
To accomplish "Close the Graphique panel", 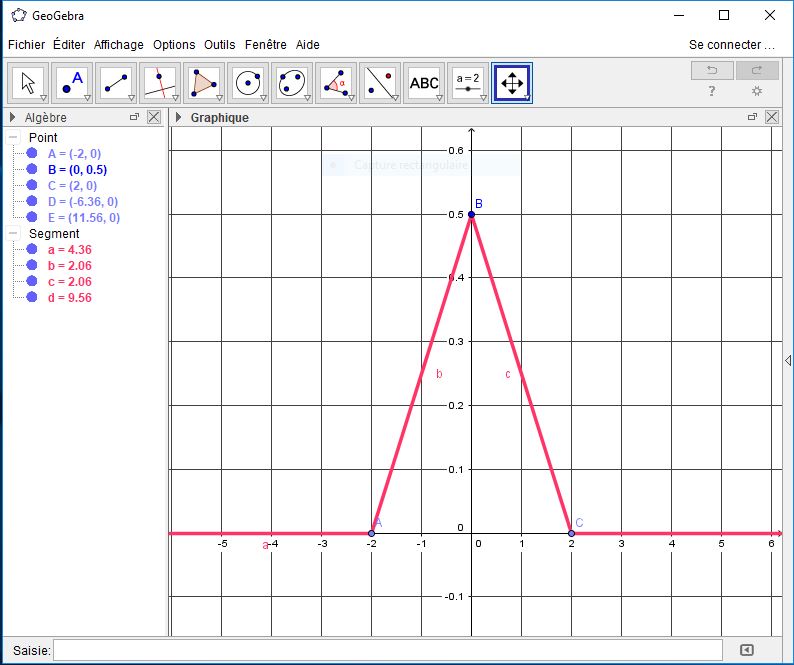I will pos(772,118).
